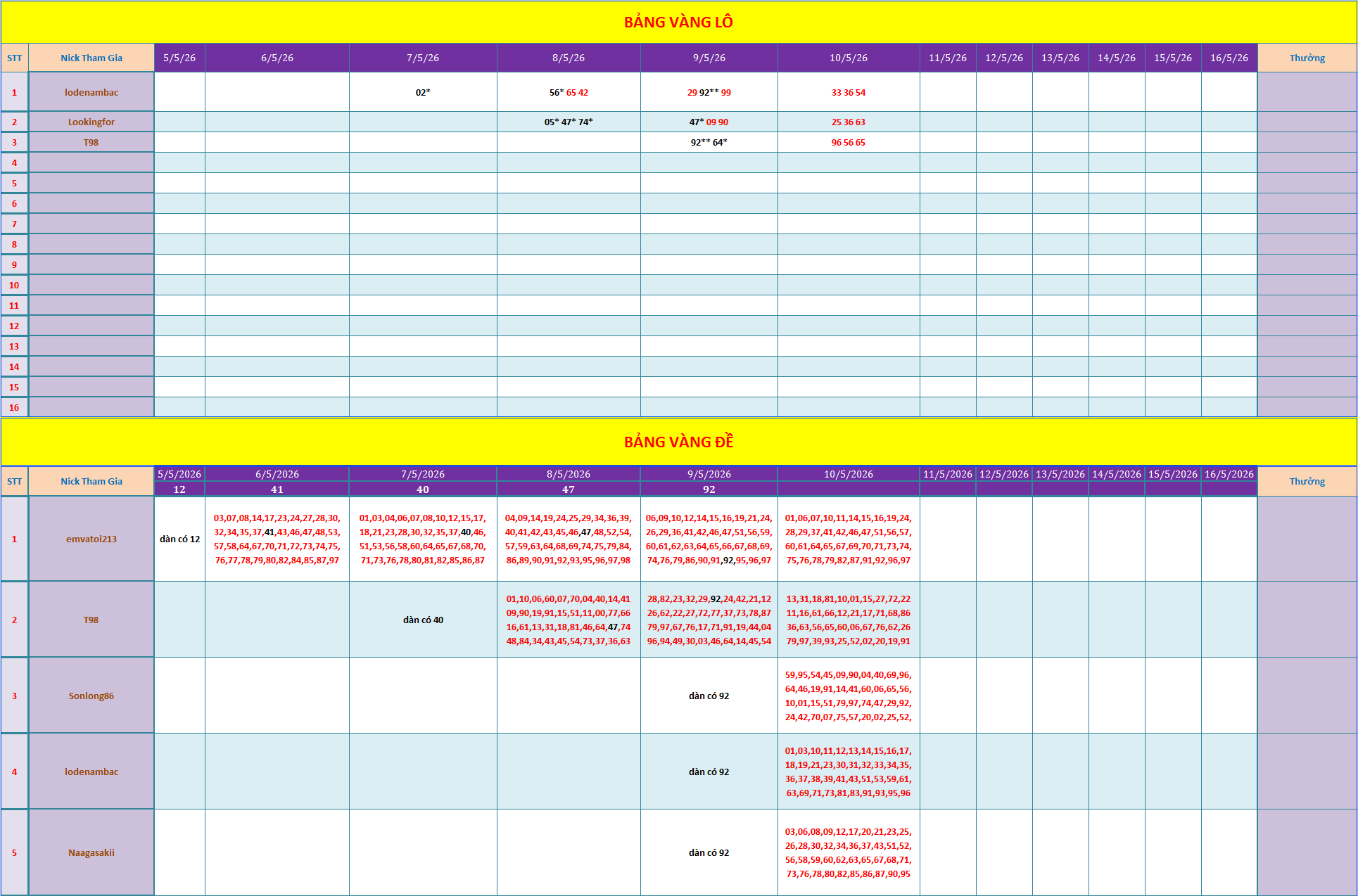Click result 47 under 8/5/2026
Image resolution: width=1358 pixels, height=896 pixels.
tap(569, 489)
